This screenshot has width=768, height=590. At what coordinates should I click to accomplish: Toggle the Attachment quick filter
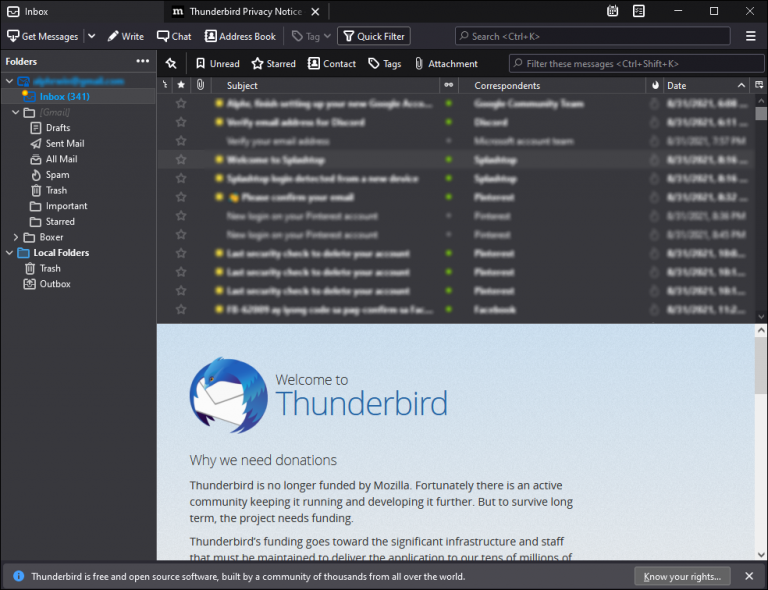446,64
